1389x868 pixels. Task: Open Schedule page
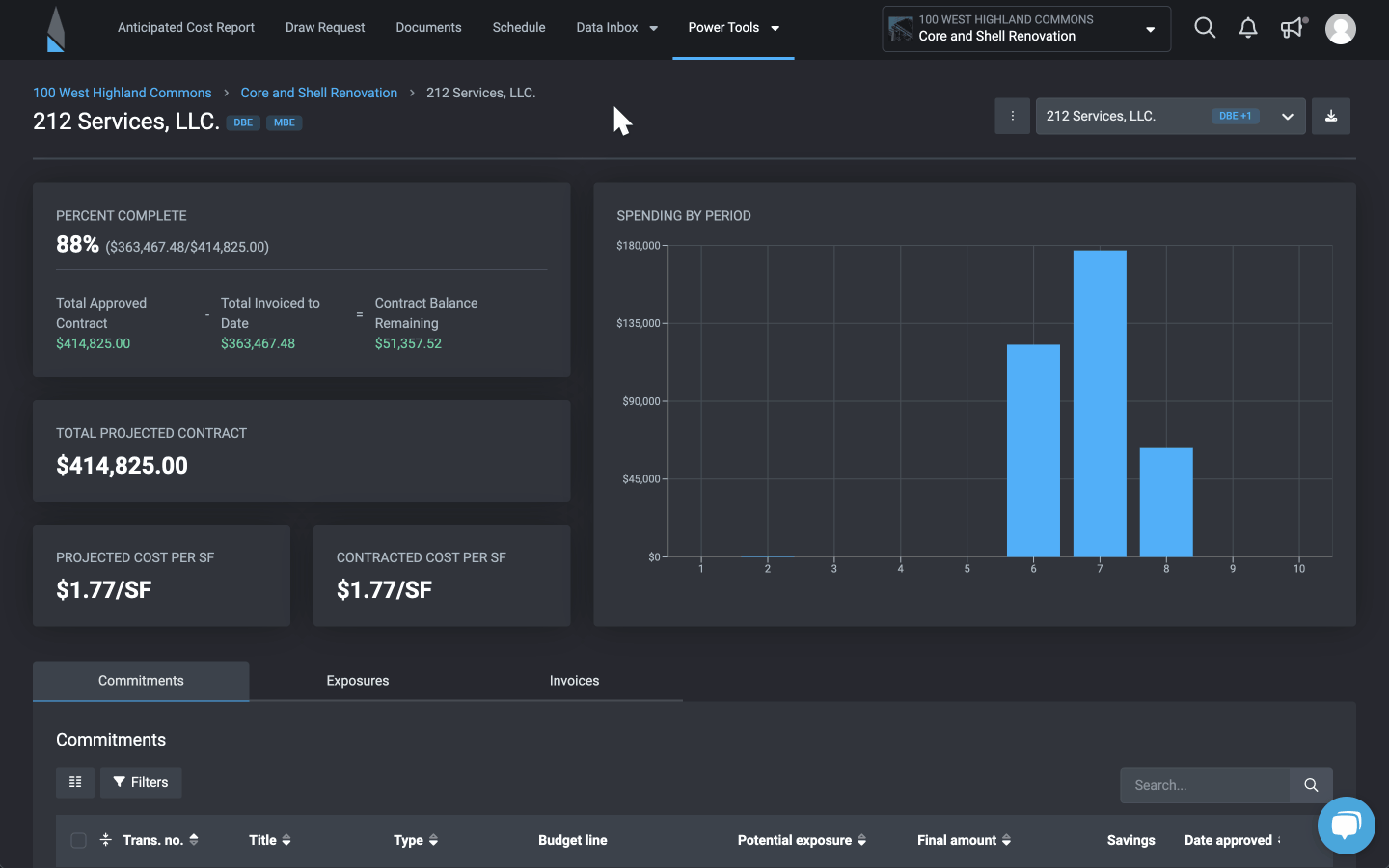[519, 28]
